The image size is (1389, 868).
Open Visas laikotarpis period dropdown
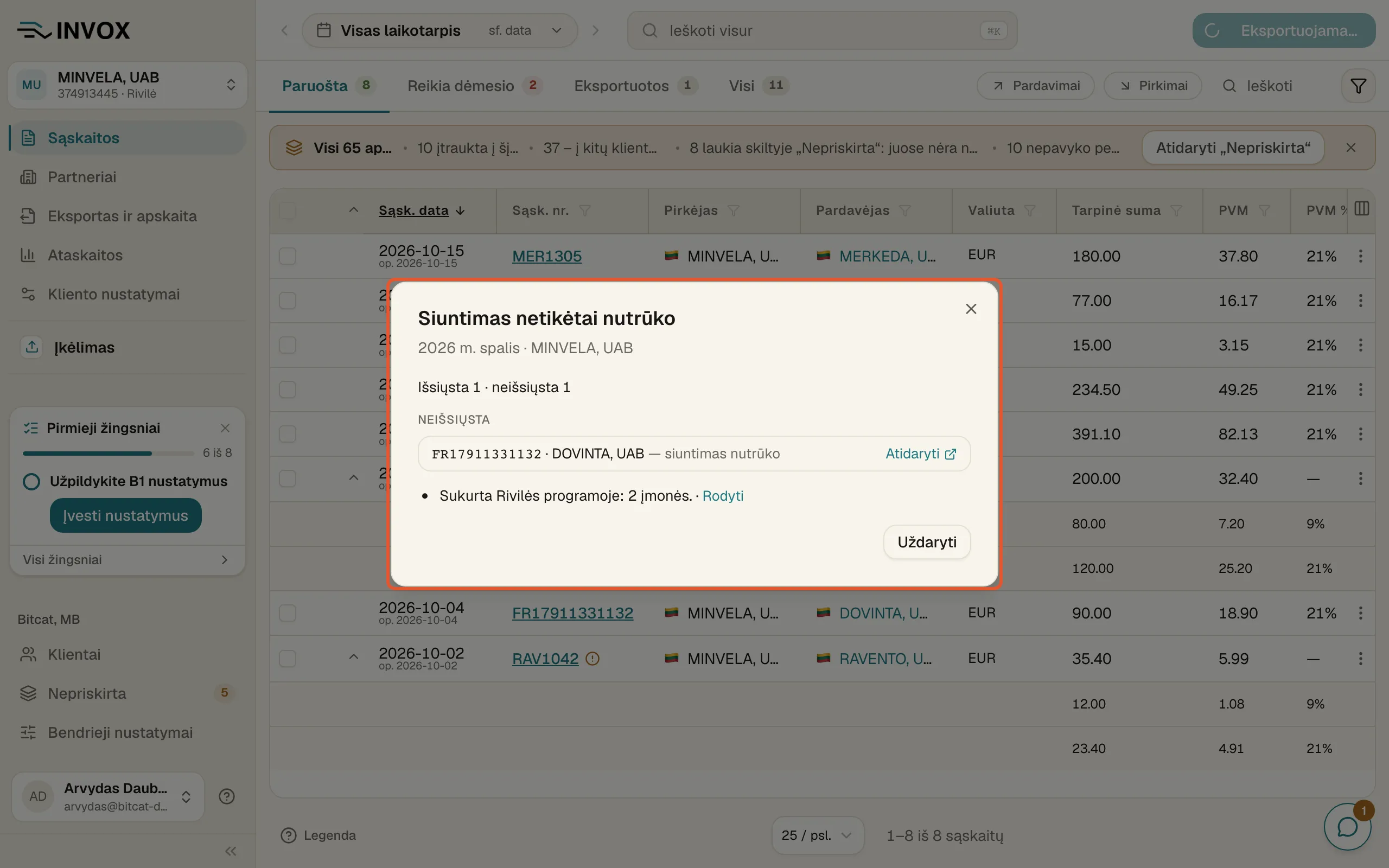(439, 30)
